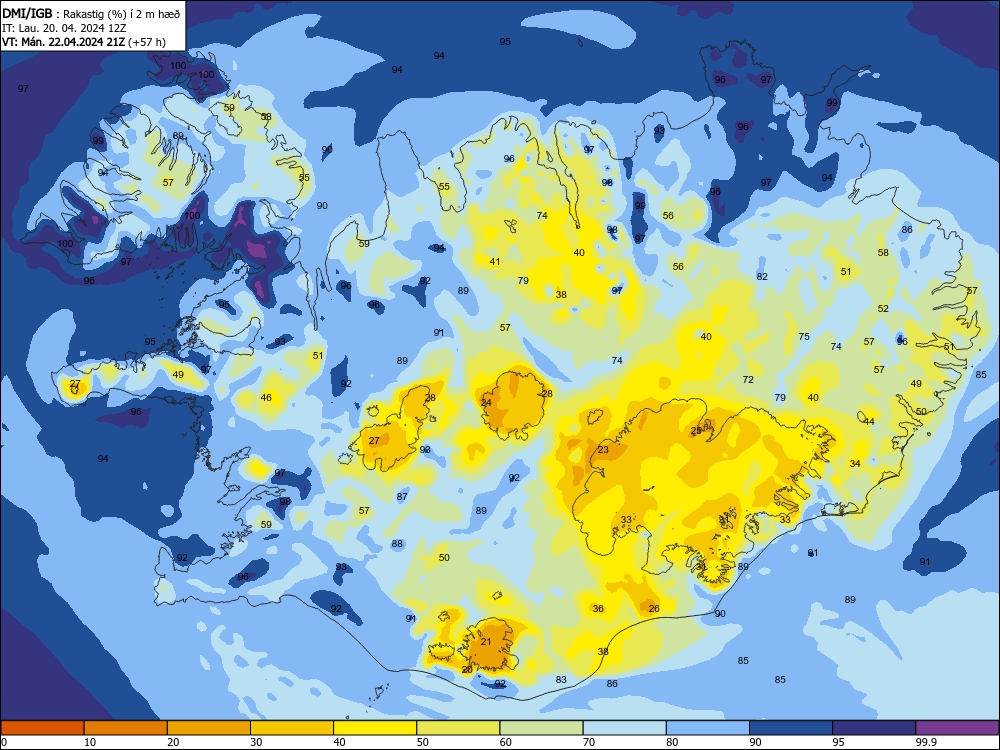Click the map value '46' in the west
This screenshot has width=1000, height=750.
click(x=266, y=397)
